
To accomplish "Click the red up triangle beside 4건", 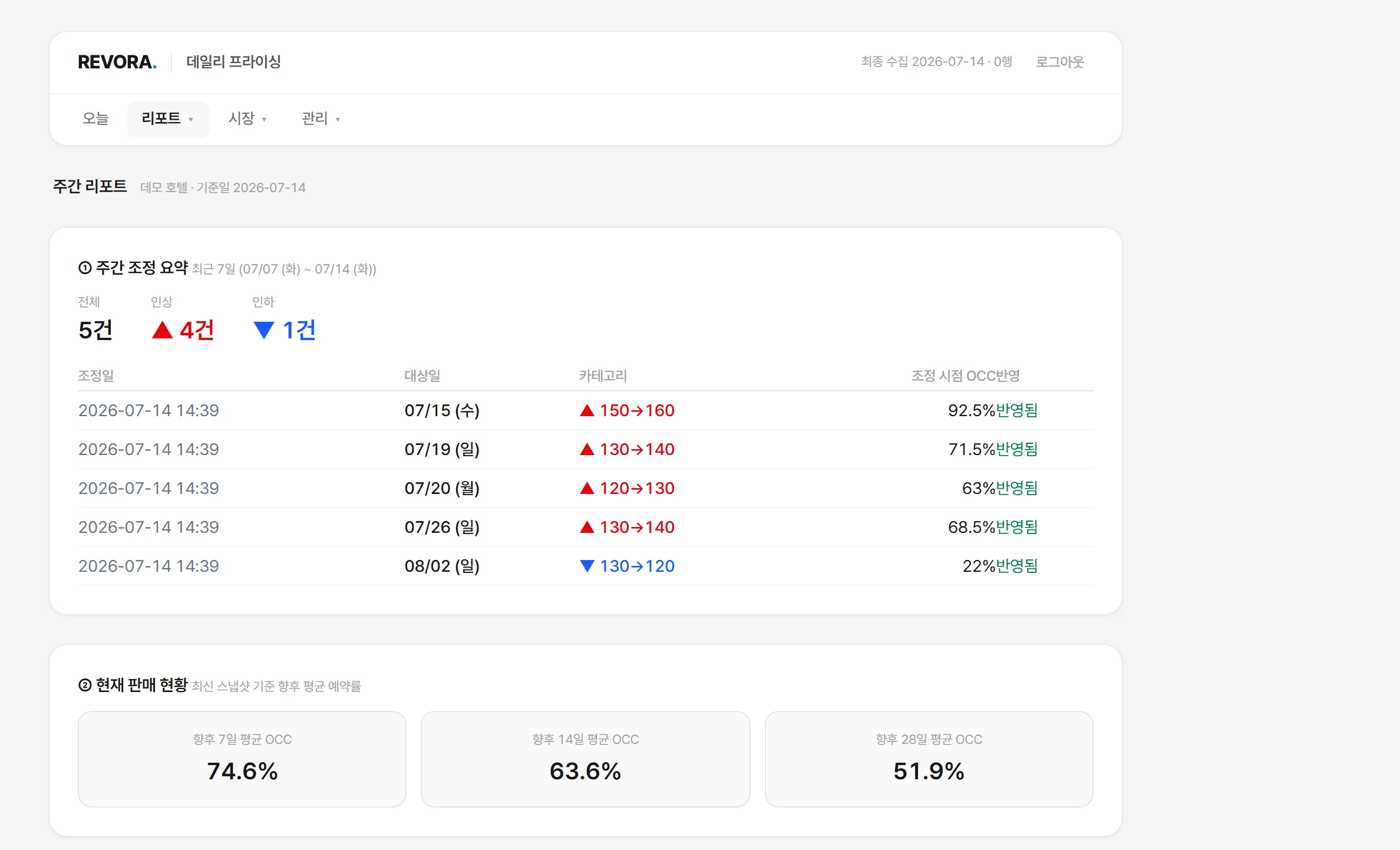I will (162, 330).
